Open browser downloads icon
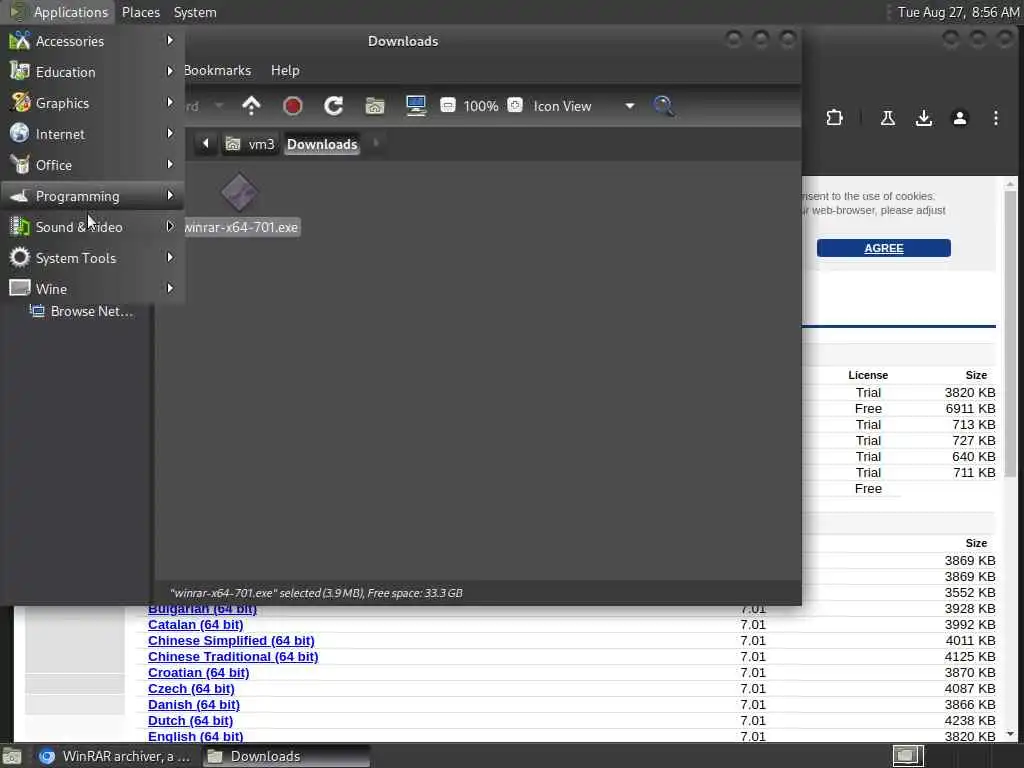 (x=923, y=118)
